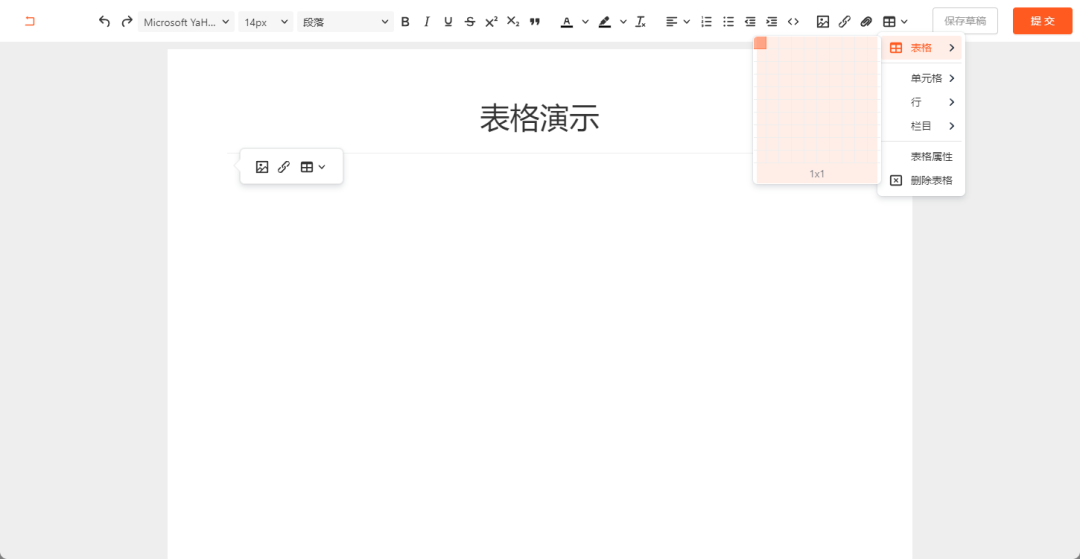Screen dimensions: 1080x559
Task: Pick the 1x1 cell in table grid
Action: (760, 43)
